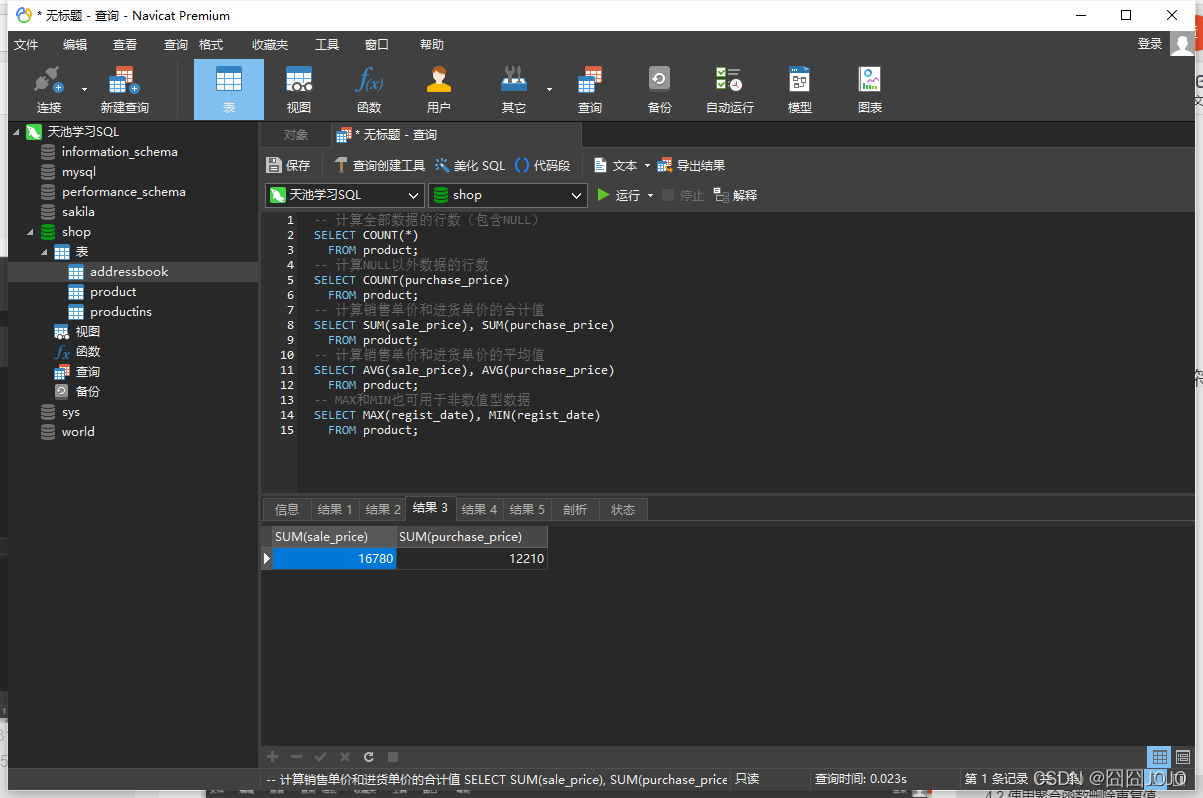This screenshot has height=798, width=1203.
Task: Click the user avatar icon
Action: pos(1183,43)
